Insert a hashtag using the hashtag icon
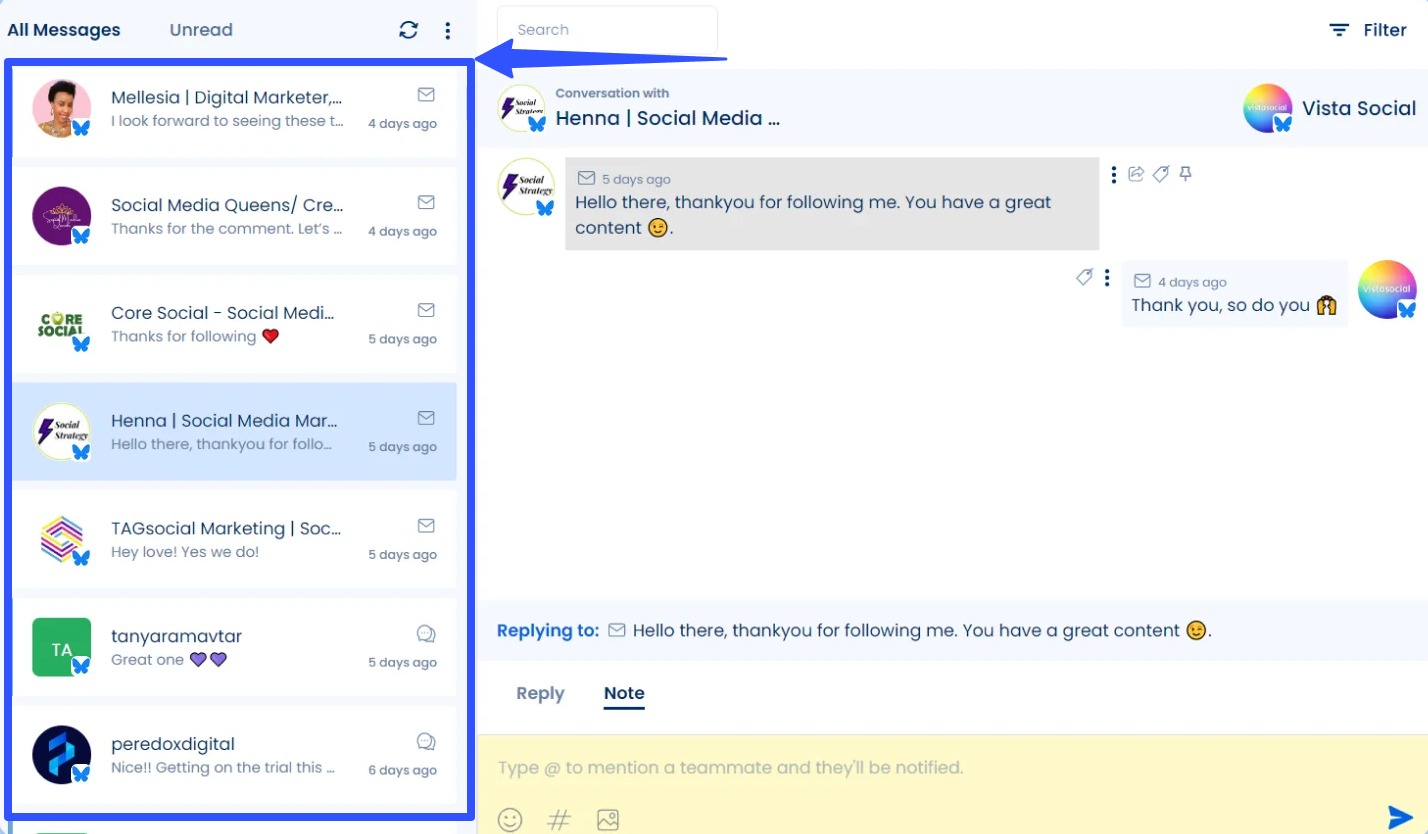 click(558, 819)
